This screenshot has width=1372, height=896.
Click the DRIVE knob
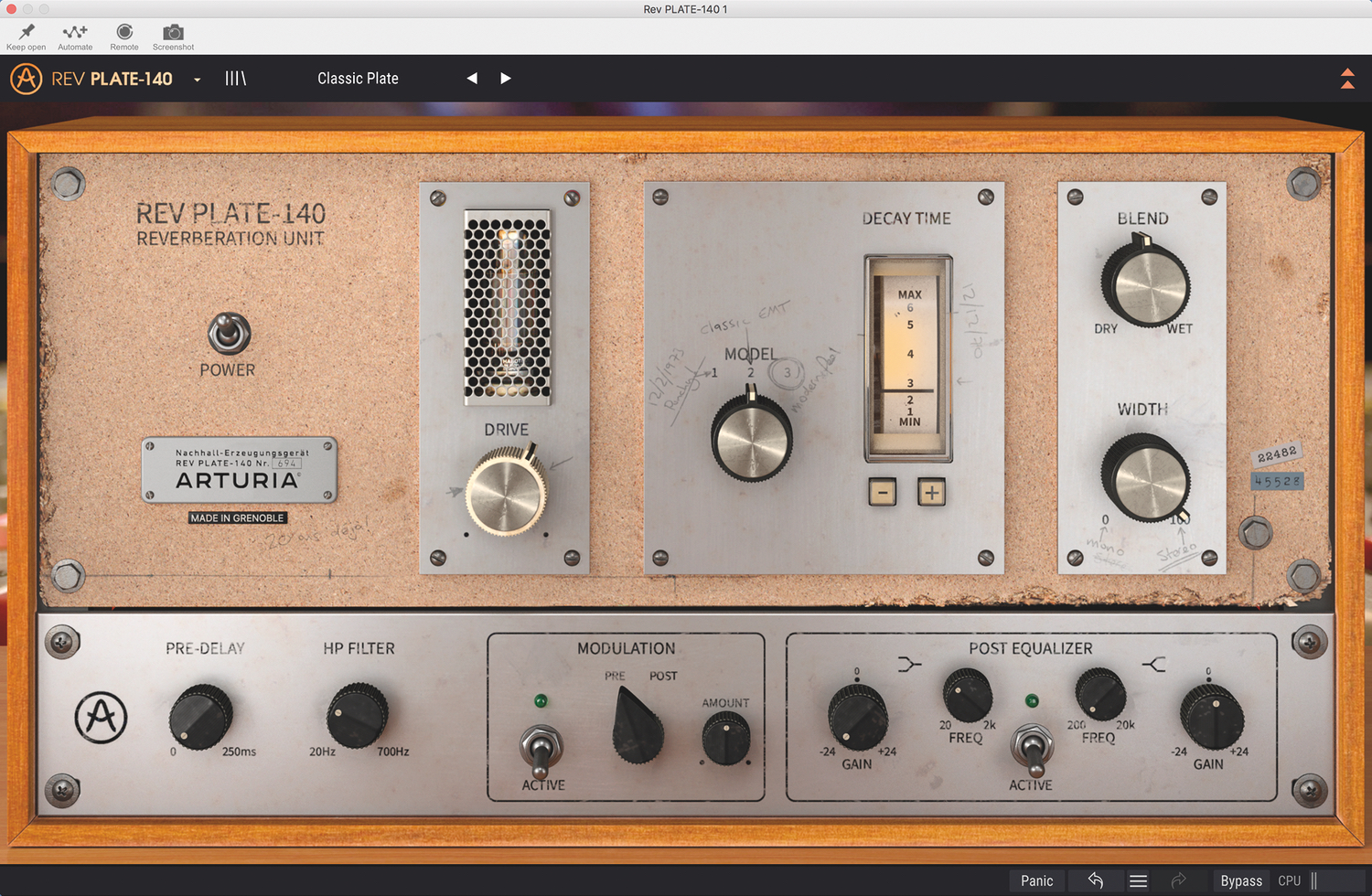point(506,492)
